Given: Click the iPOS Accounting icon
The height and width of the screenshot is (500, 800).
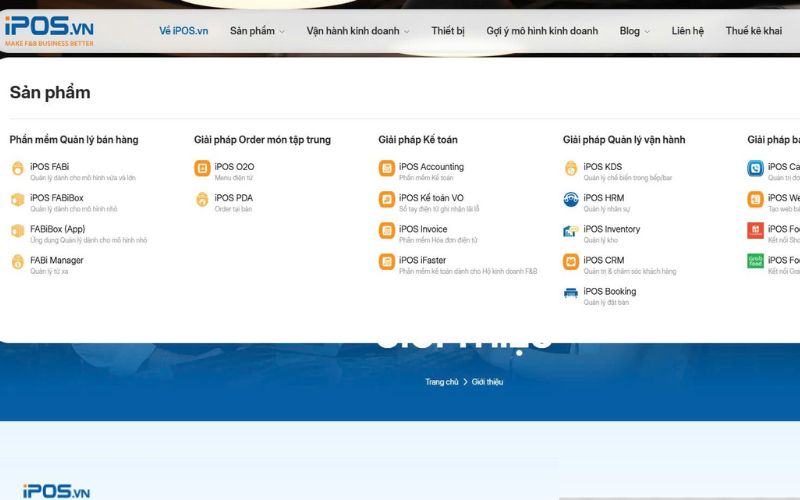Looking at the screenshot, I should pos(386,169).
